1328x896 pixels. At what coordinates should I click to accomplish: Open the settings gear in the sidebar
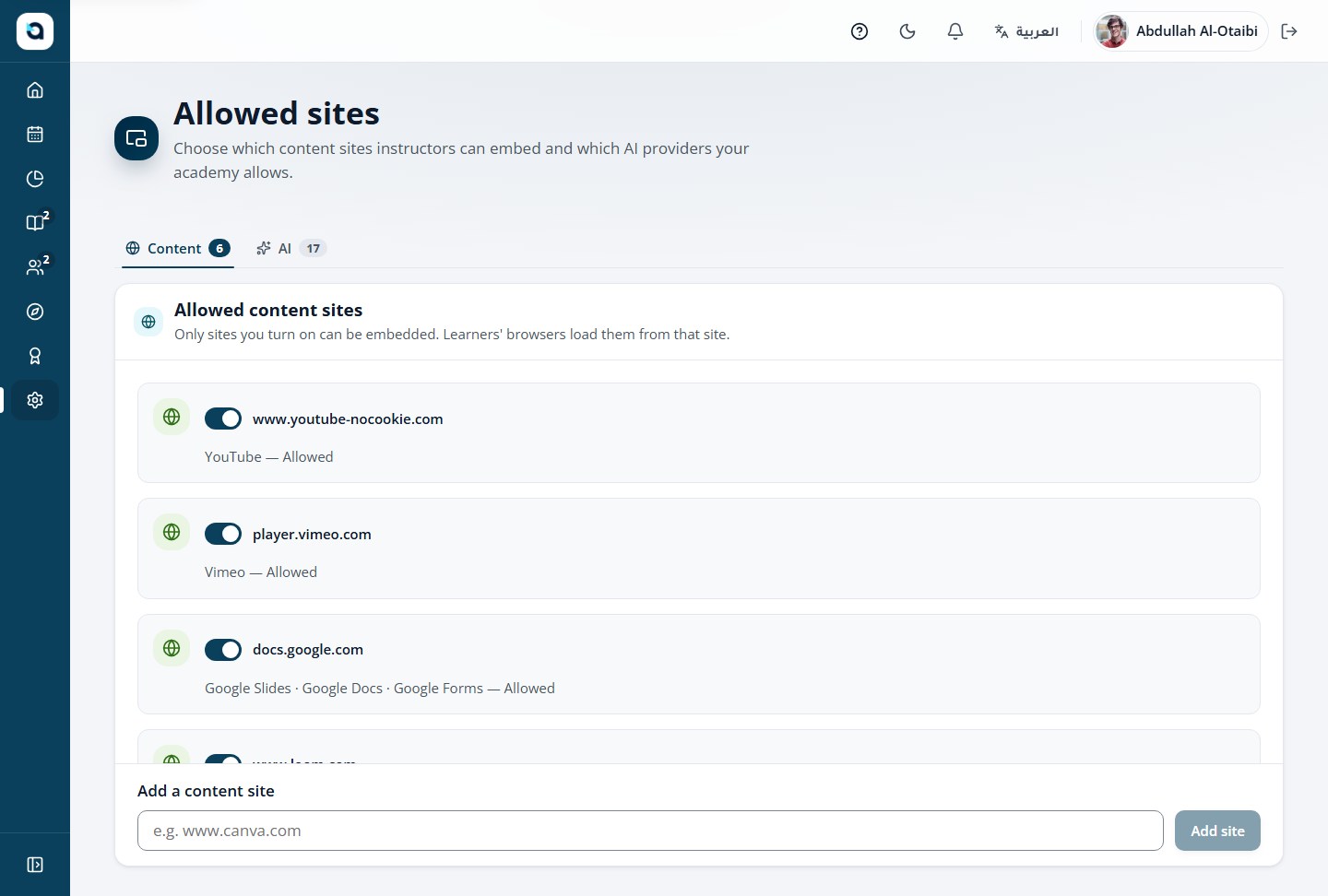pos(35,400)
